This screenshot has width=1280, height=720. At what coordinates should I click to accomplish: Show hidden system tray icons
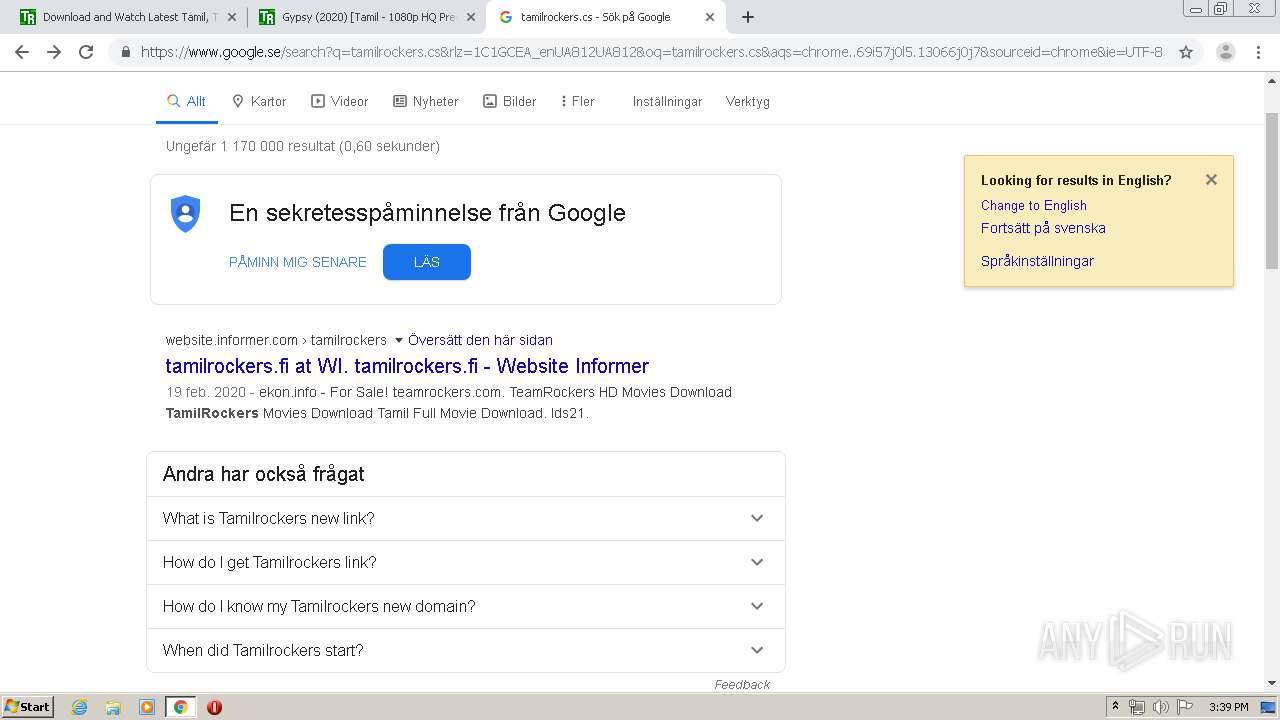(1116, 707)
